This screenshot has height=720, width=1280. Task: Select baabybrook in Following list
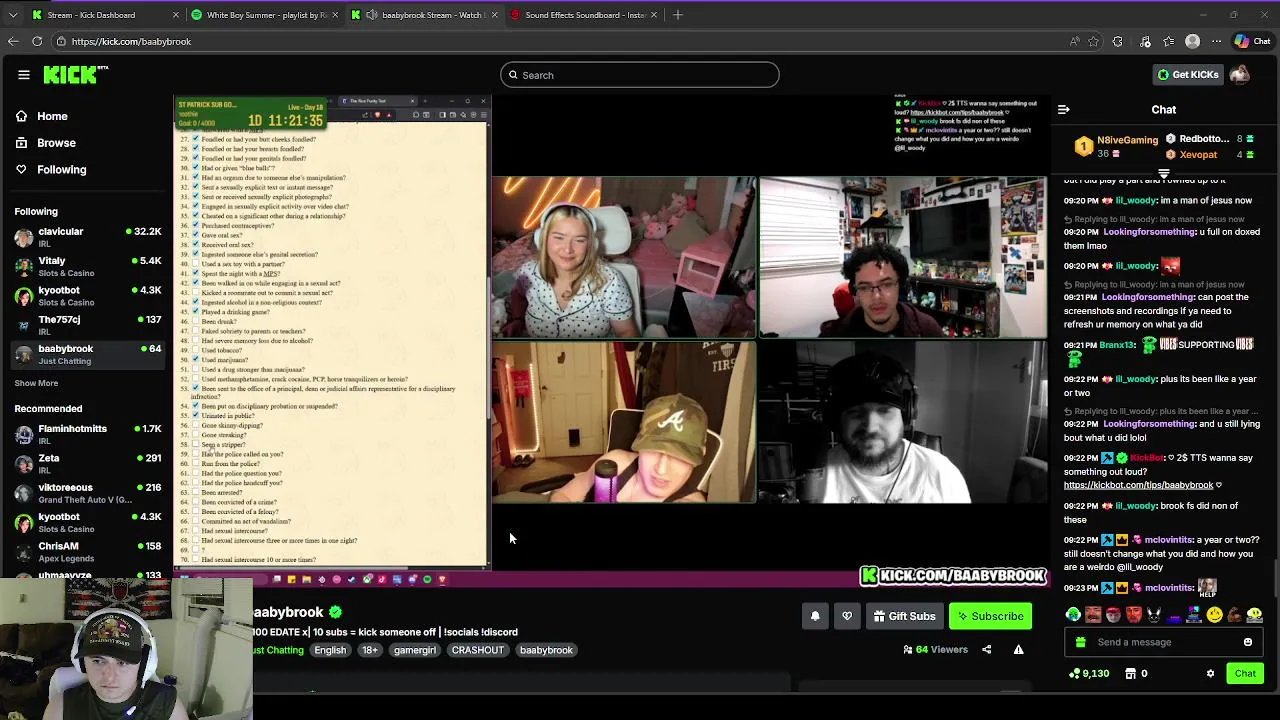coord(88,354)
